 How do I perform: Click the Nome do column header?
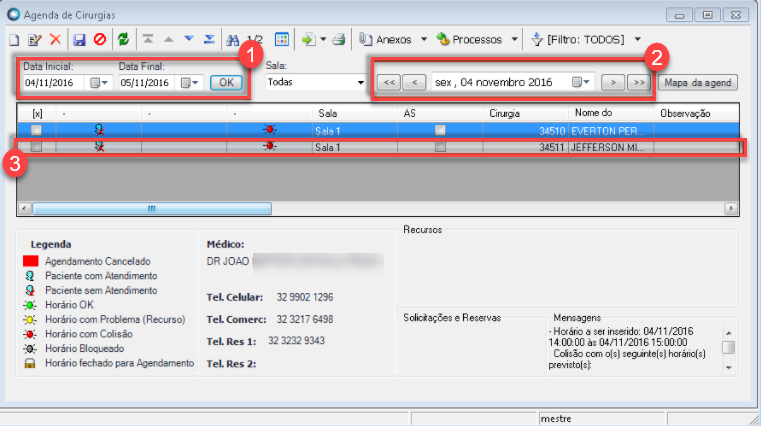click(611, 113)
